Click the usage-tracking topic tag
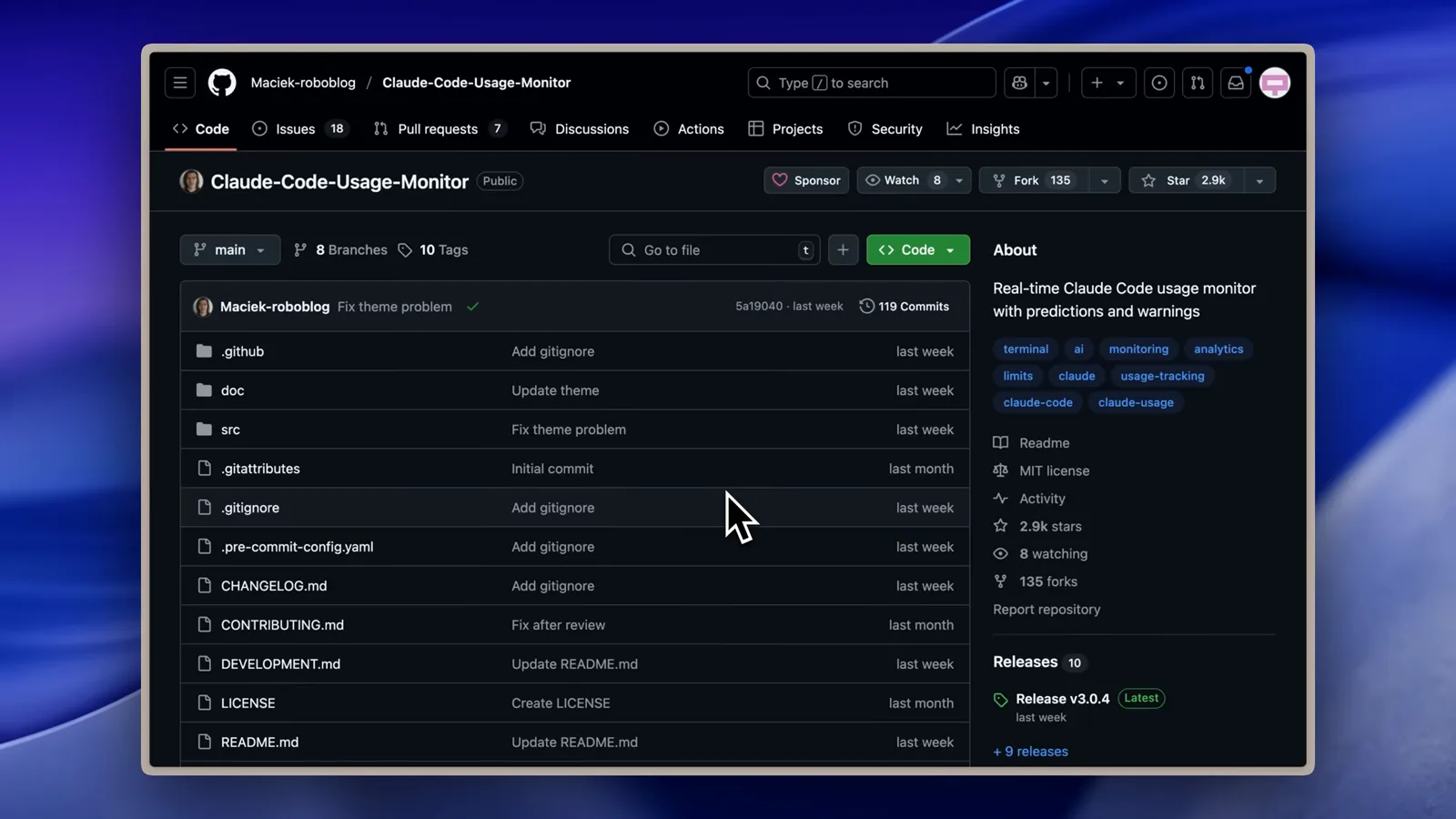 [x=1162, y=376]
